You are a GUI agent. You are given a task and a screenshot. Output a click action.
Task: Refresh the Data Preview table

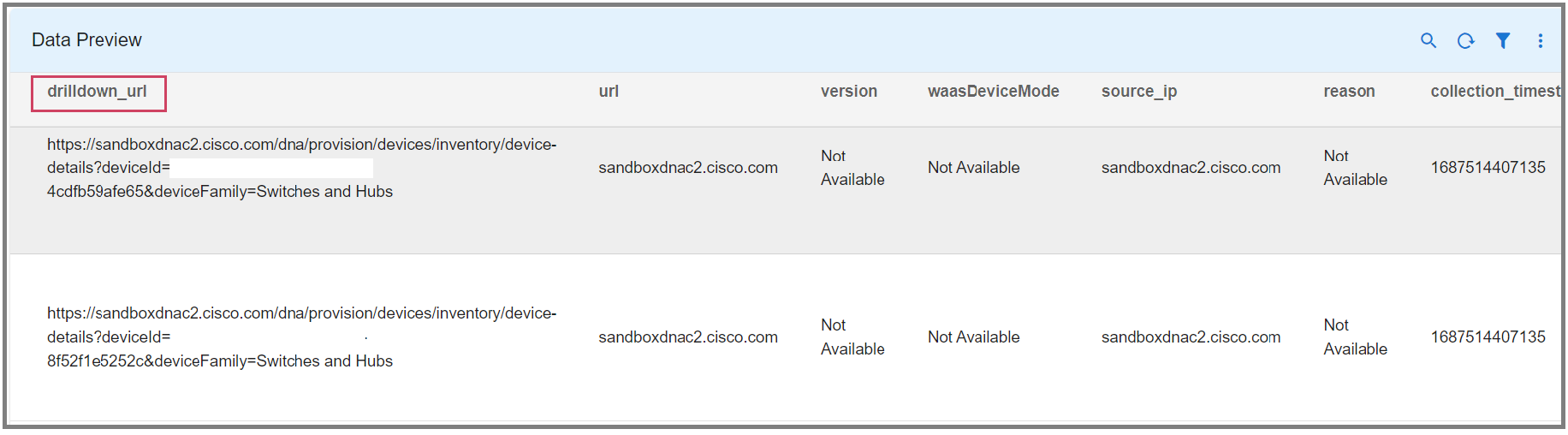(x=1465, y=40)
